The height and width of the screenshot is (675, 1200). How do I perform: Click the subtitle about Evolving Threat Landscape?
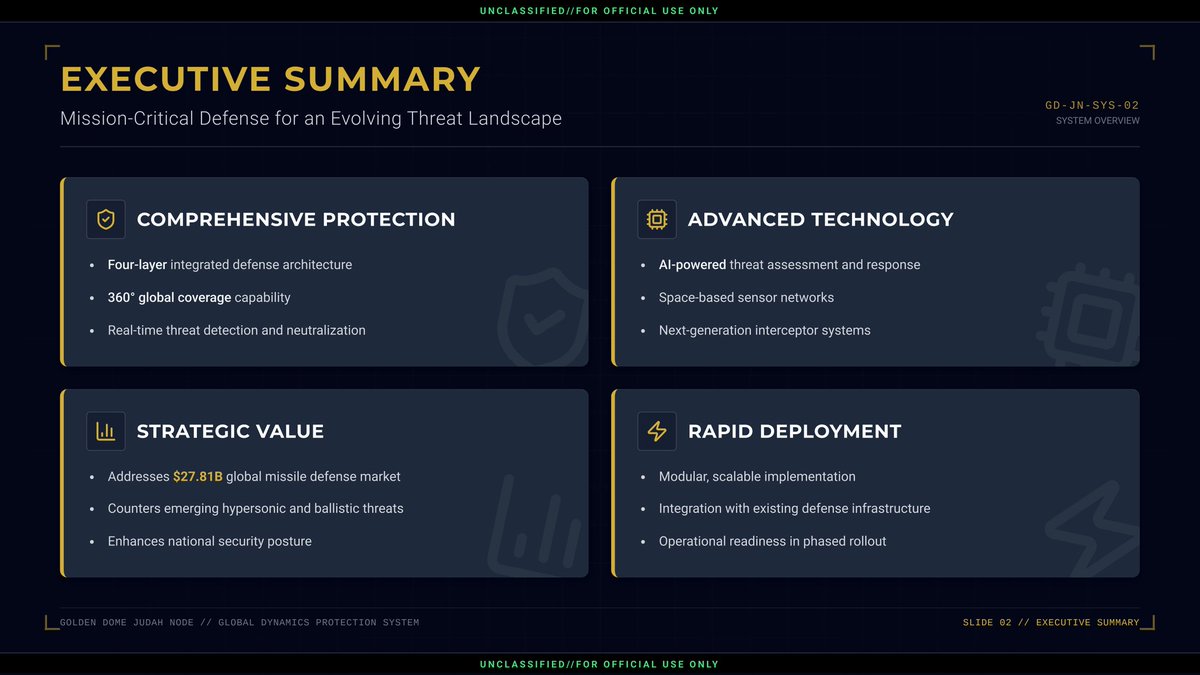311,118
